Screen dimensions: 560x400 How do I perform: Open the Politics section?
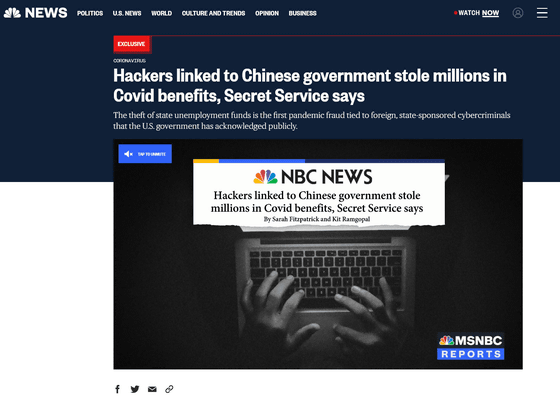pyautogui.click(x=90, y=13)
